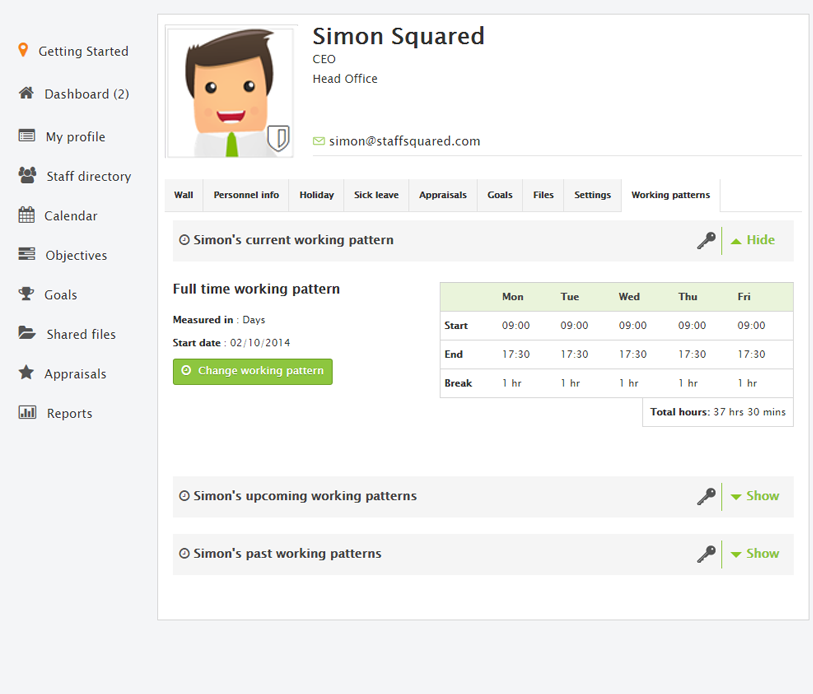Click the simon@staffsquared.com email link
813x694 pixels.
click(x=404, y=141)
